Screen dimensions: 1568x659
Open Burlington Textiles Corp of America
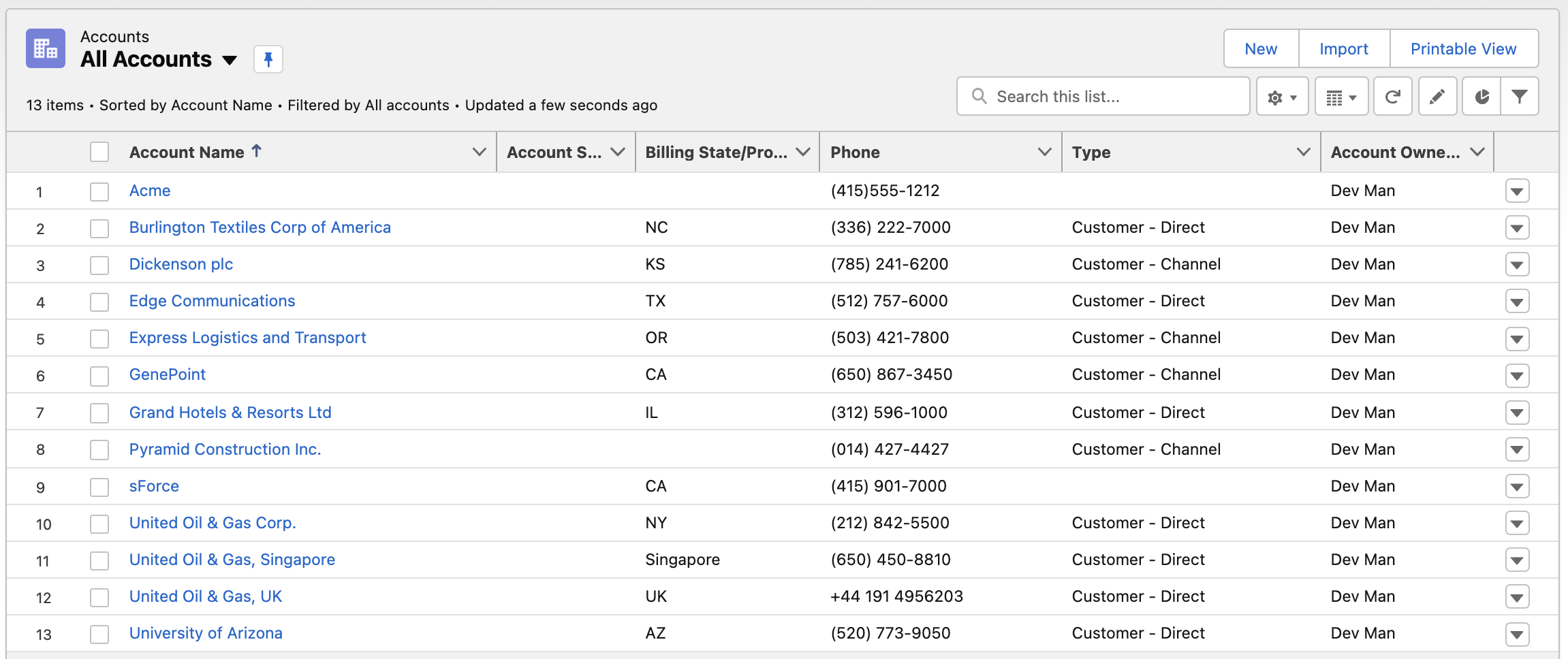tap(260, 227)
